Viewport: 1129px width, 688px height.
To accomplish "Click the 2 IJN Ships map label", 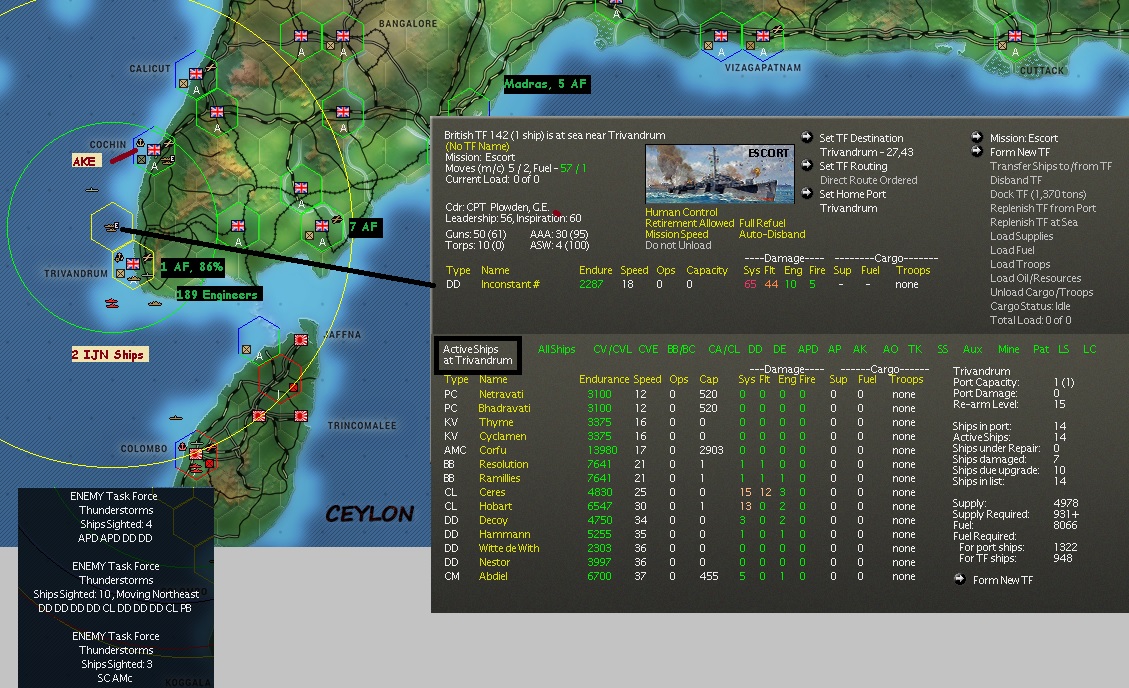I will point(109,354).
